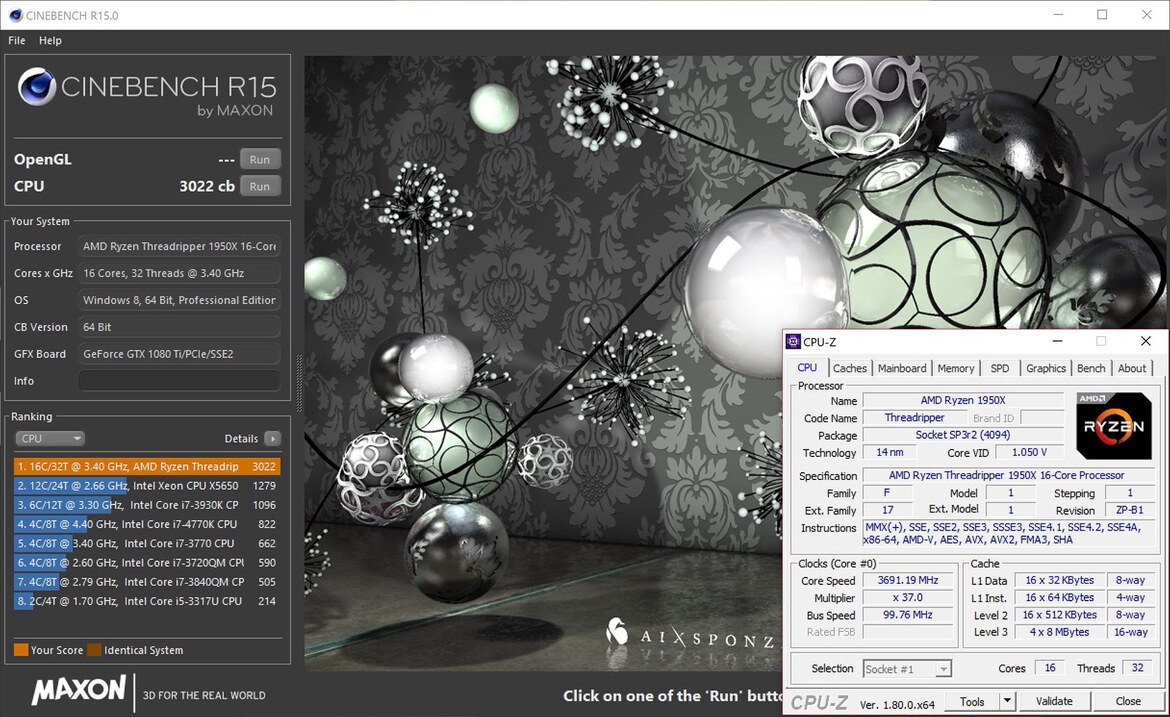Select the Intel Xeon CPU X5650 ranking row

[147, 486]
